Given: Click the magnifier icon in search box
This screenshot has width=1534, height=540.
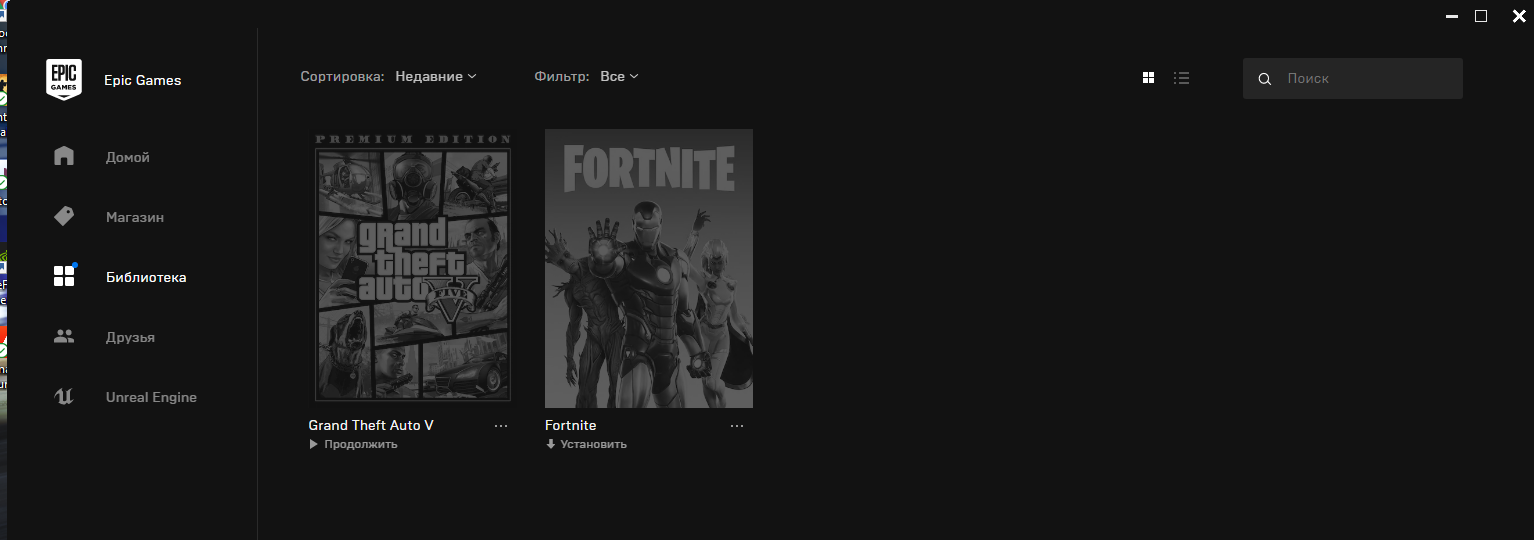Looking at the screenshot, I should pyautogui.click(x=1265, y=79).
